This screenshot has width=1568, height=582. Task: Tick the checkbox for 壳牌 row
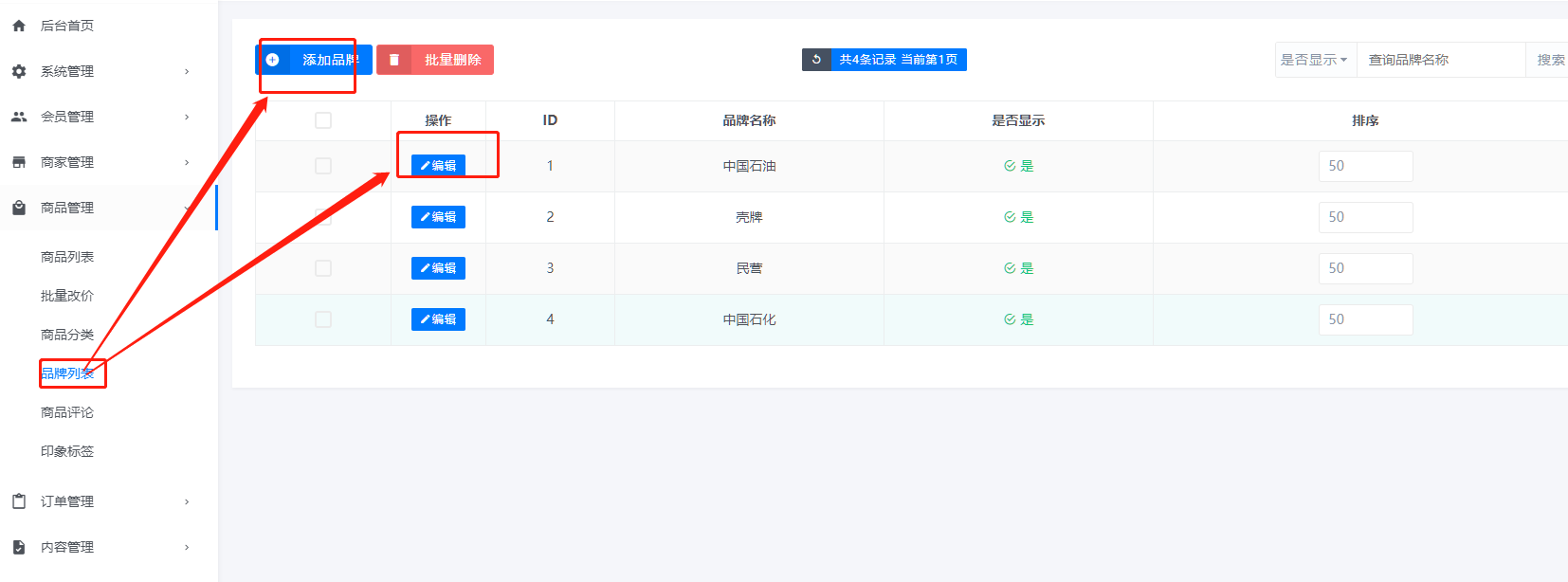coord(323,217)
